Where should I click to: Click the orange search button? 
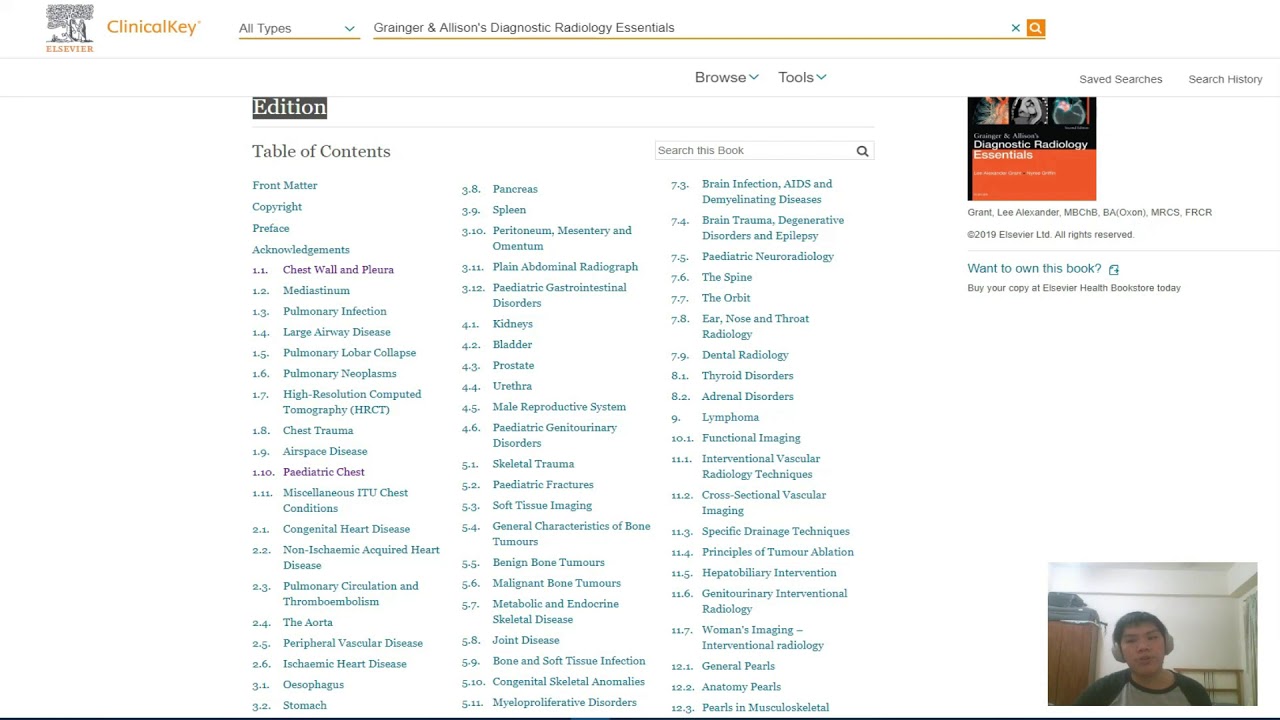coord(1035,28)
